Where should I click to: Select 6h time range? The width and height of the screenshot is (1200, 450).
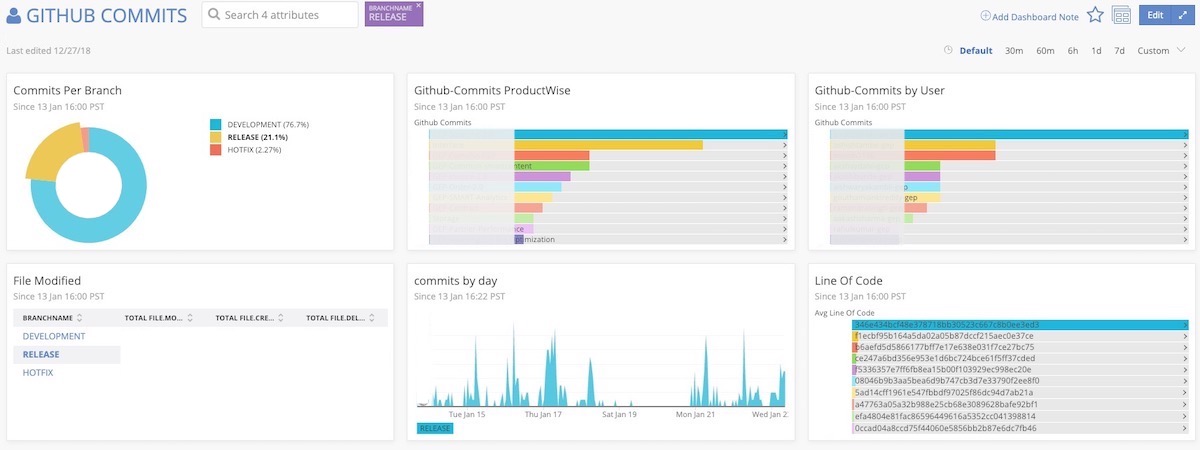(1072, 51)
